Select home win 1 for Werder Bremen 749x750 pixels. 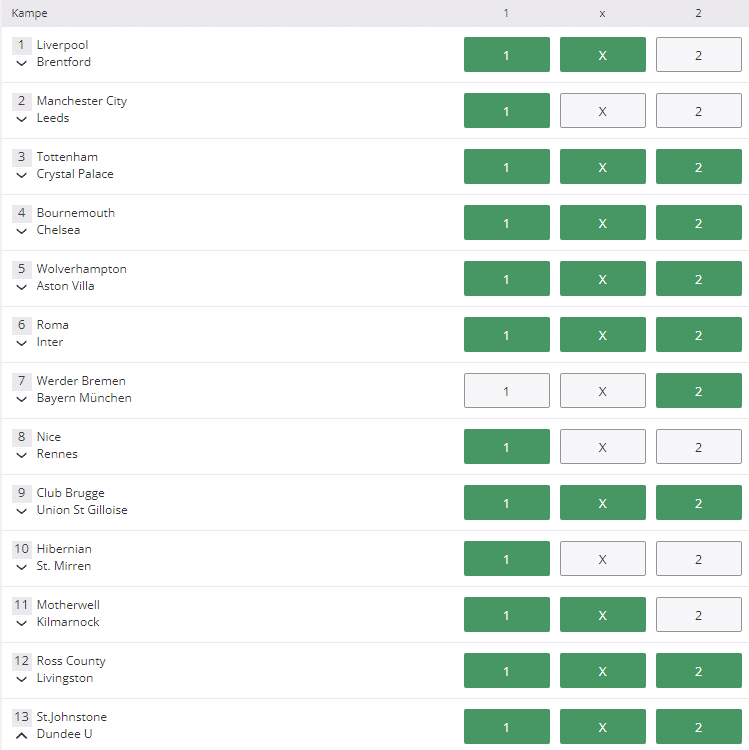click(x=507, y=390)
